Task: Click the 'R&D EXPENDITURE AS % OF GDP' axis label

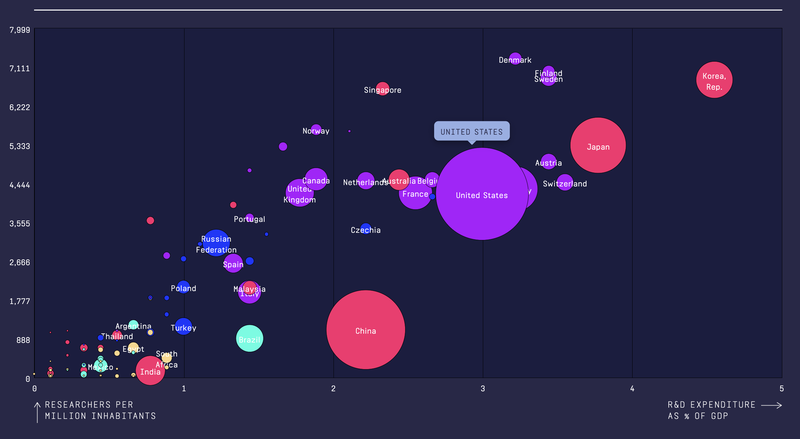Action: 711,410
